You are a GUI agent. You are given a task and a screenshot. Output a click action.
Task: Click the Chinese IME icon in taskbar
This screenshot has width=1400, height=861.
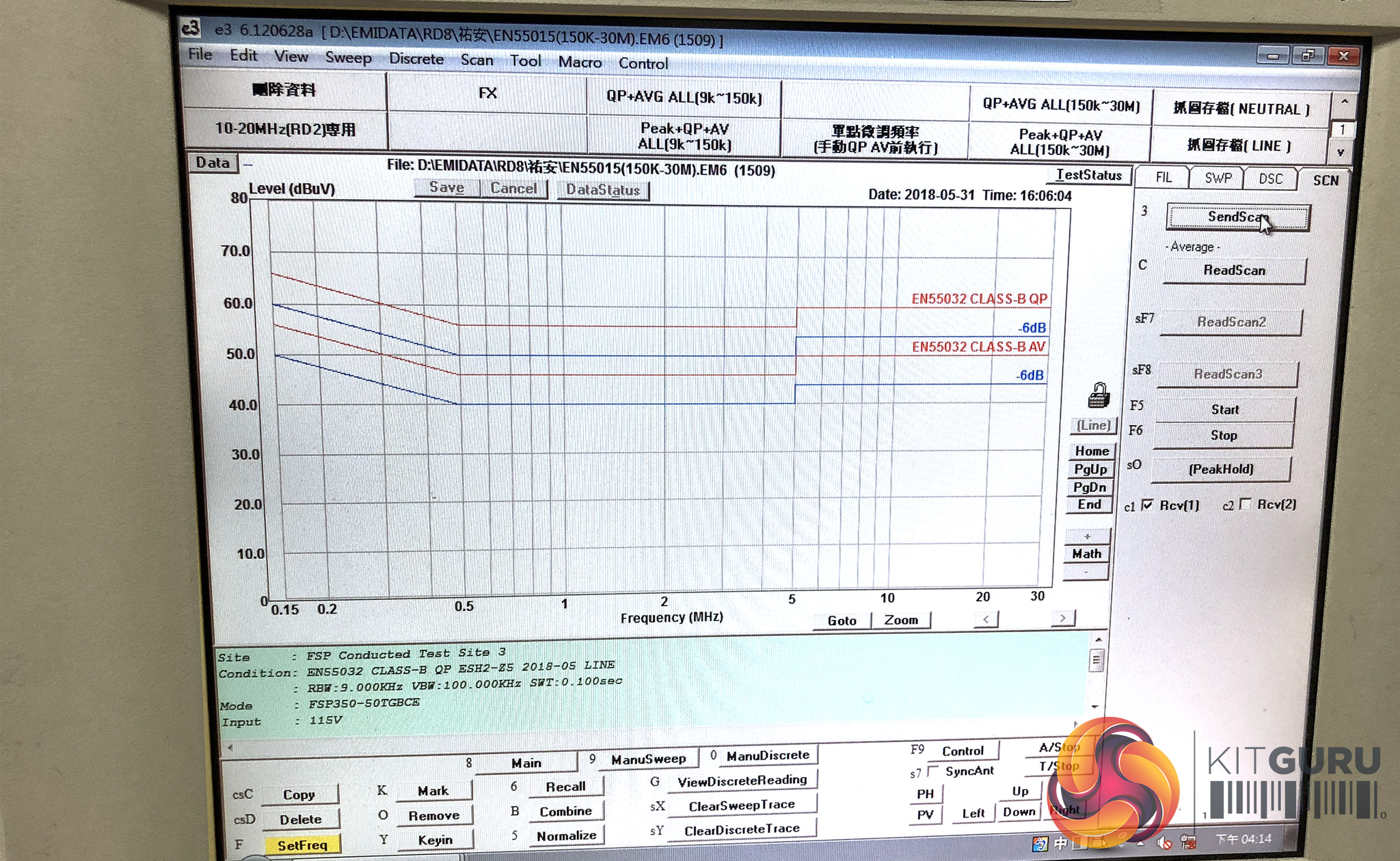[1060, 843]
